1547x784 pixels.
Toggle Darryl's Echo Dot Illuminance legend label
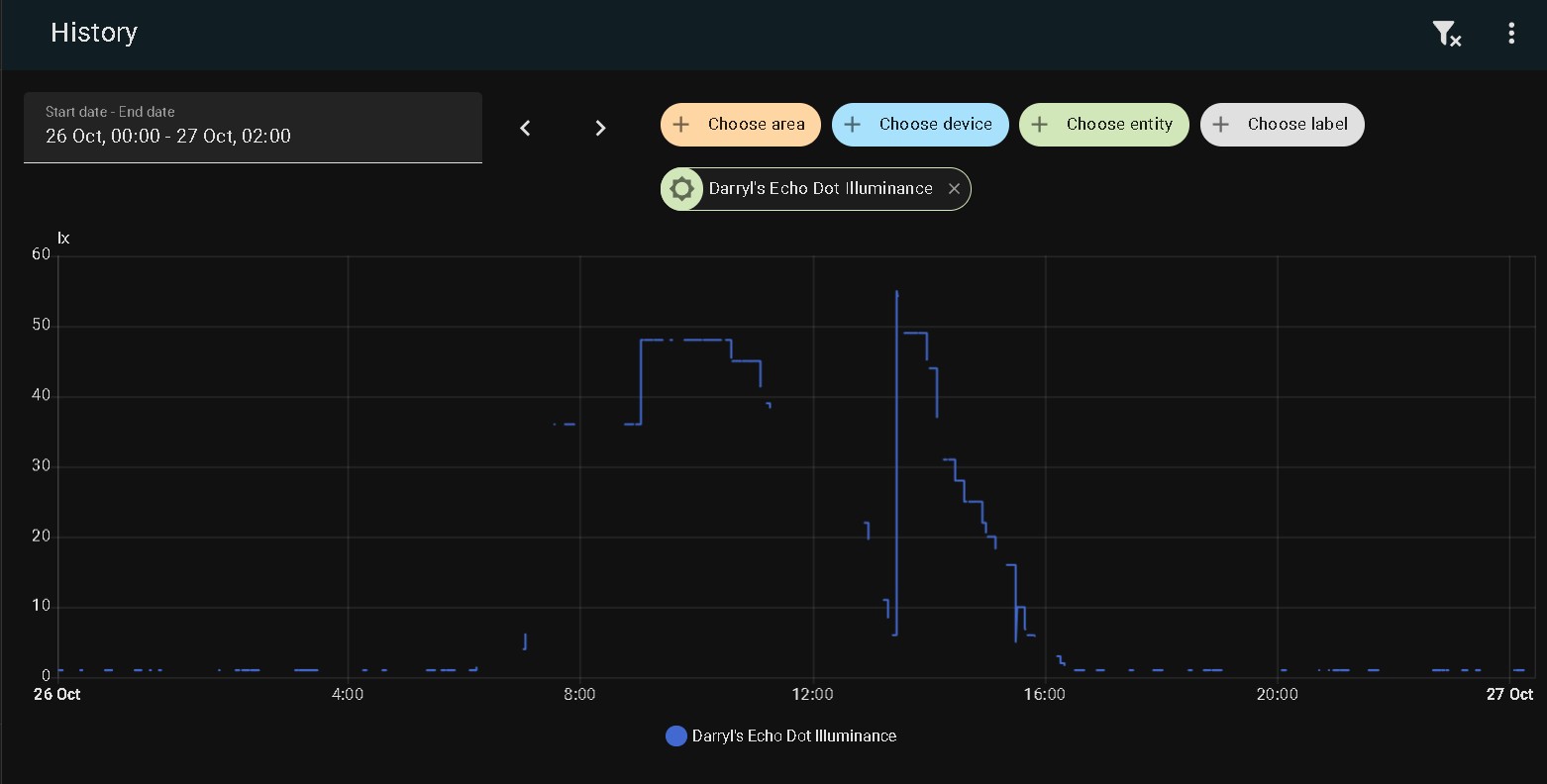pos(794,735)
